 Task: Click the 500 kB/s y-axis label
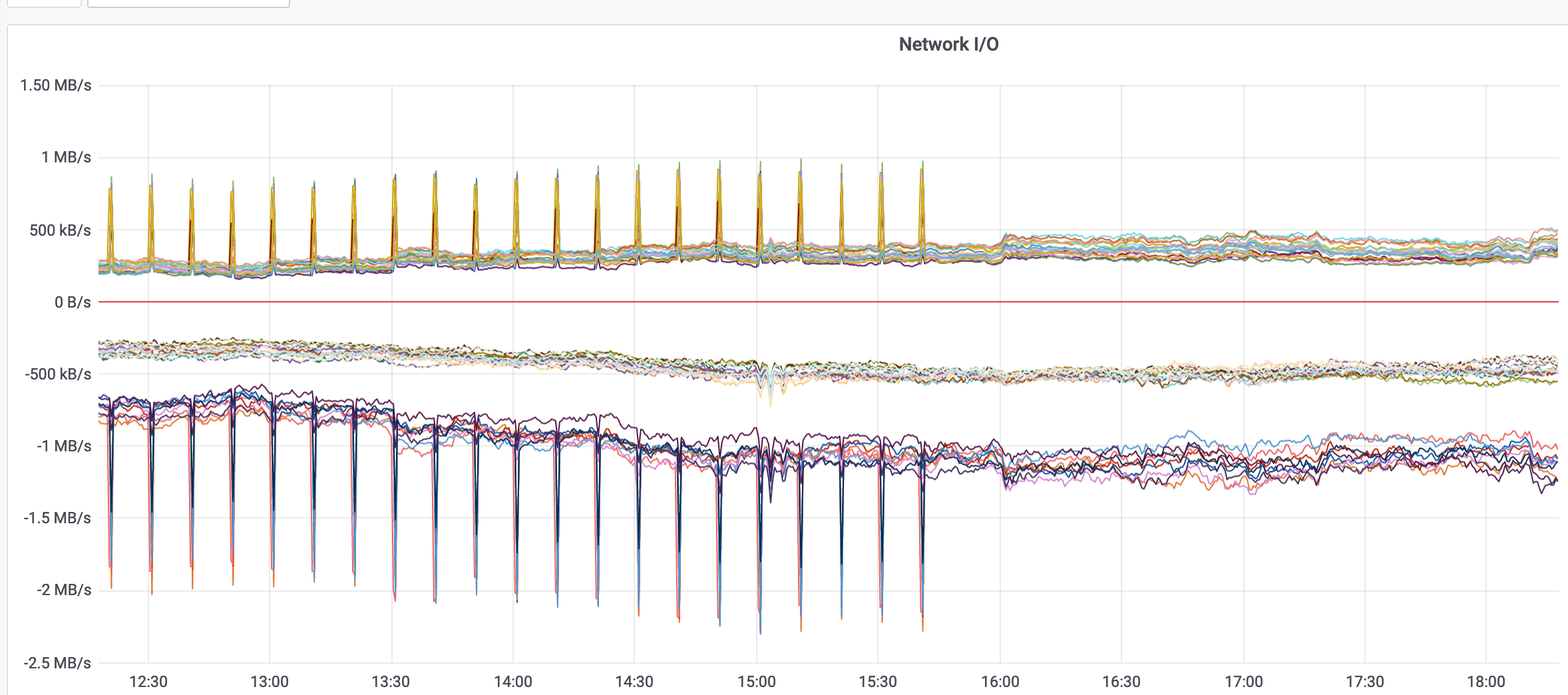point(60,230)
